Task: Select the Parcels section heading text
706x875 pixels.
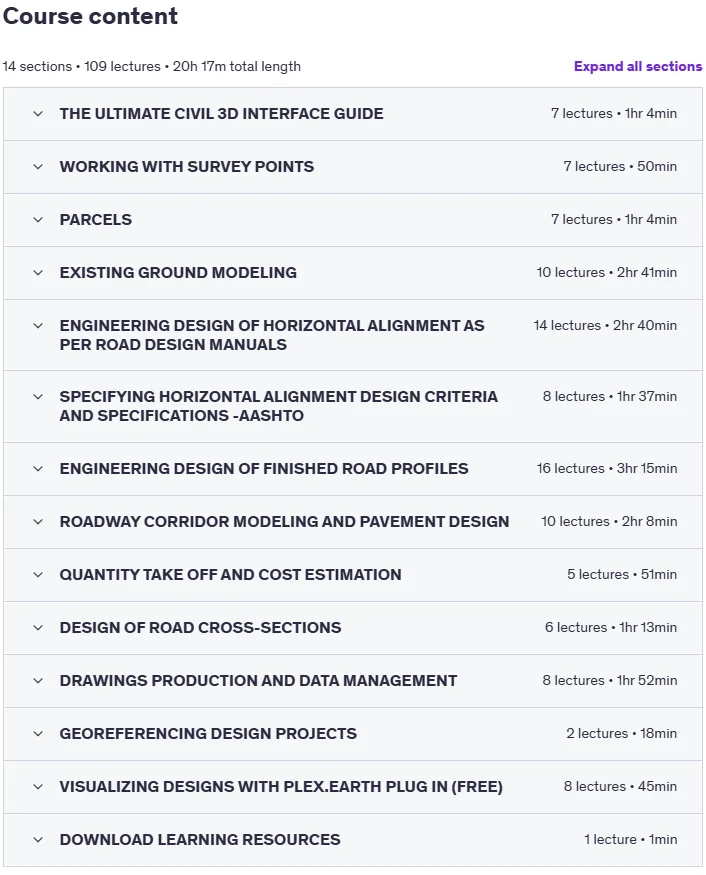Action: [x=96, y=220]
